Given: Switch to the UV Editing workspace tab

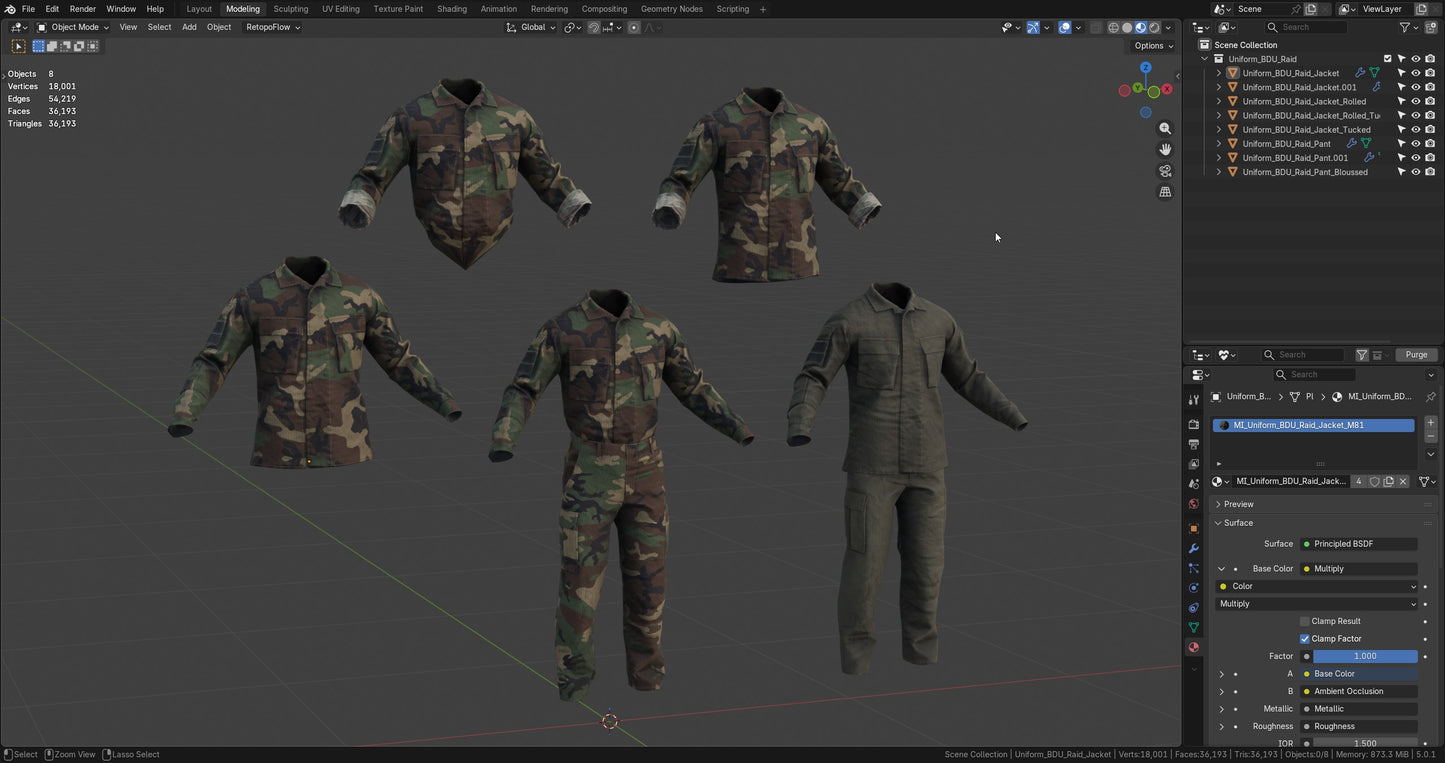Looking at the screenshot, I should 341,9.
